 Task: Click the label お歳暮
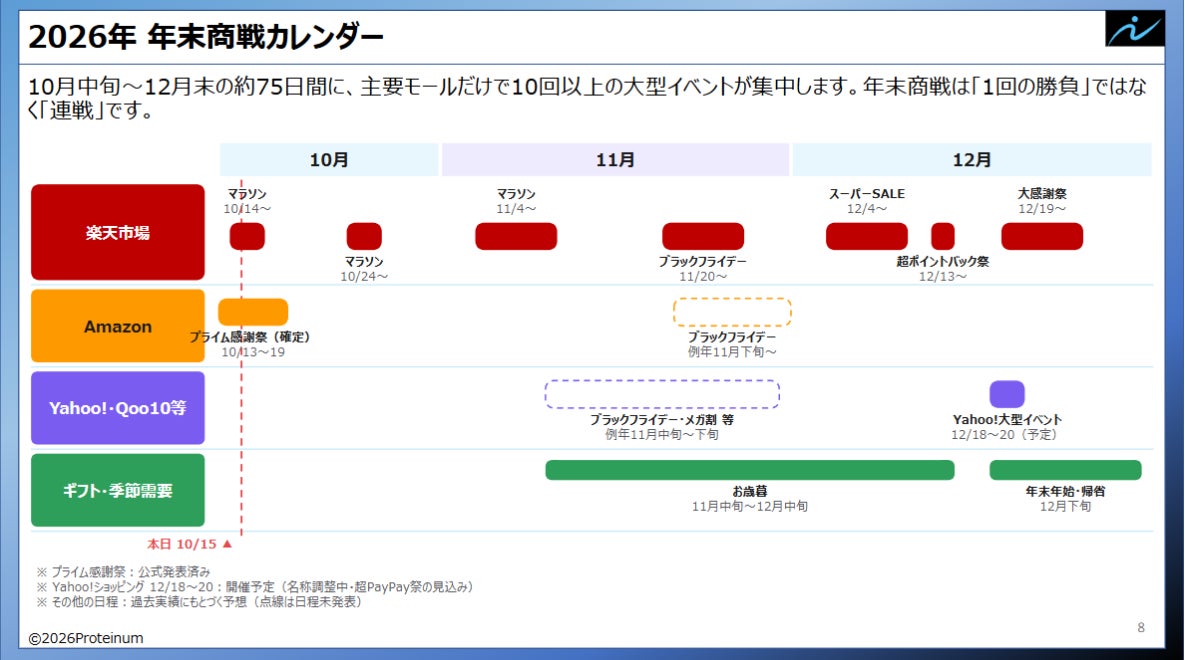point(750,491)
